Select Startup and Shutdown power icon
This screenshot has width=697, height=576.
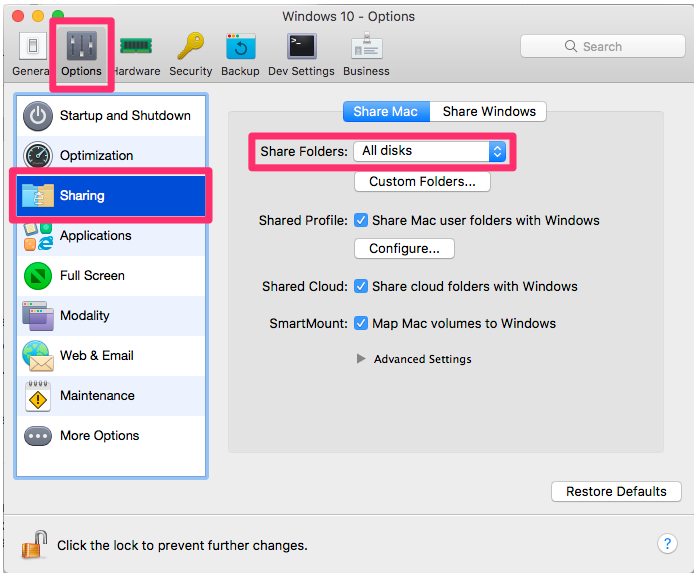click(x=38, y=116)
